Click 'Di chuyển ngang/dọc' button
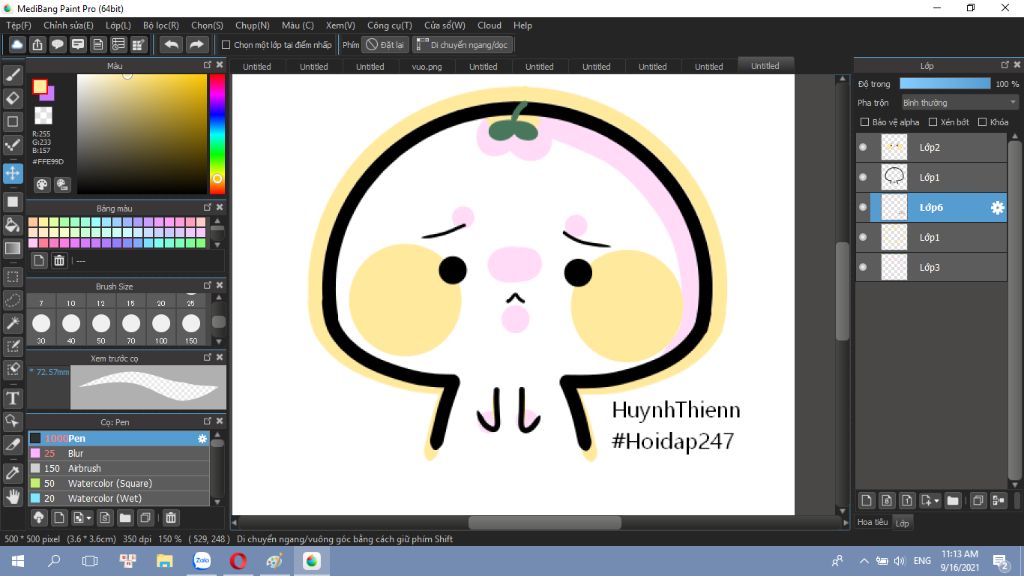This screenshot has width=1024, height=576. click(462, 44)
